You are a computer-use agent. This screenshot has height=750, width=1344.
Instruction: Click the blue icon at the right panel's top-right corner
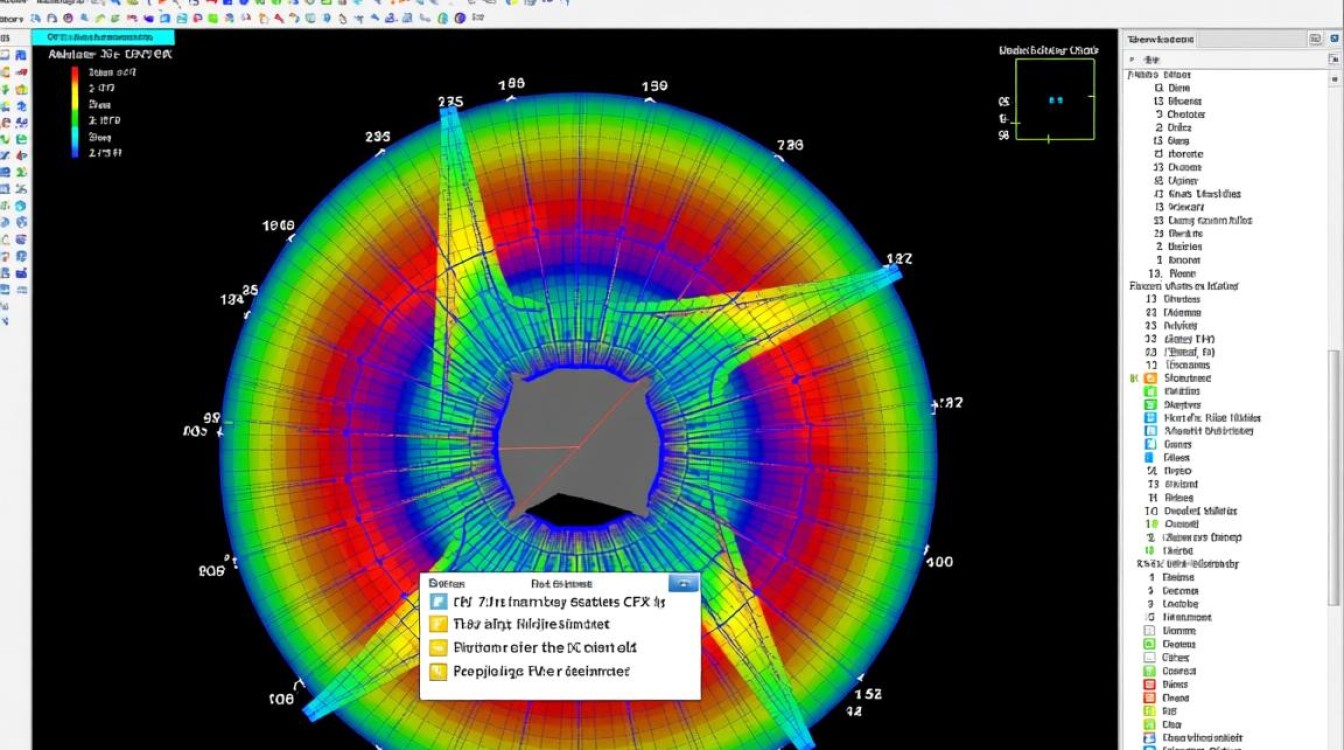coord(1335,39)
